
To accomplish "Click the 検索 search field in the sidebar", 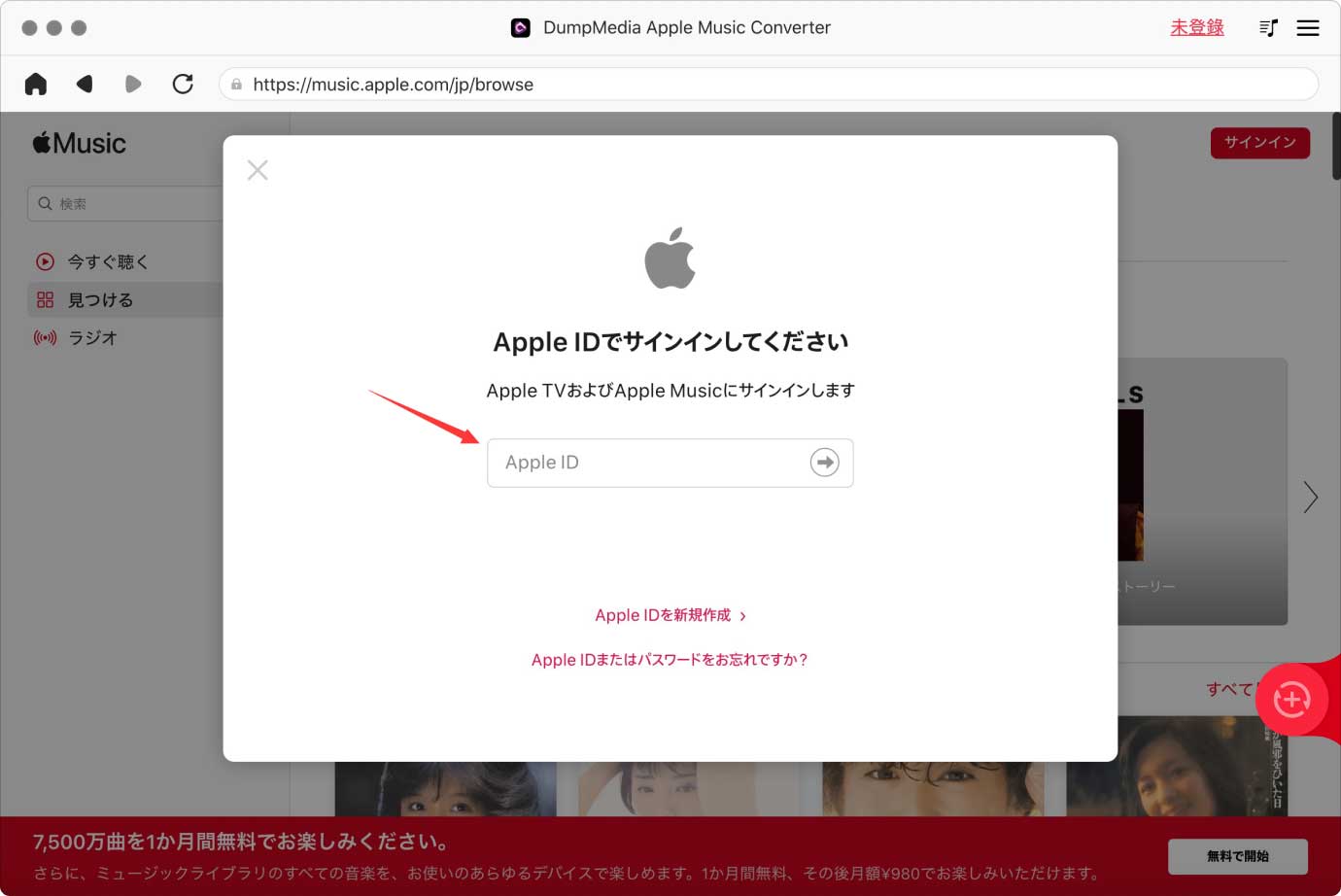I will coord(124,204).
